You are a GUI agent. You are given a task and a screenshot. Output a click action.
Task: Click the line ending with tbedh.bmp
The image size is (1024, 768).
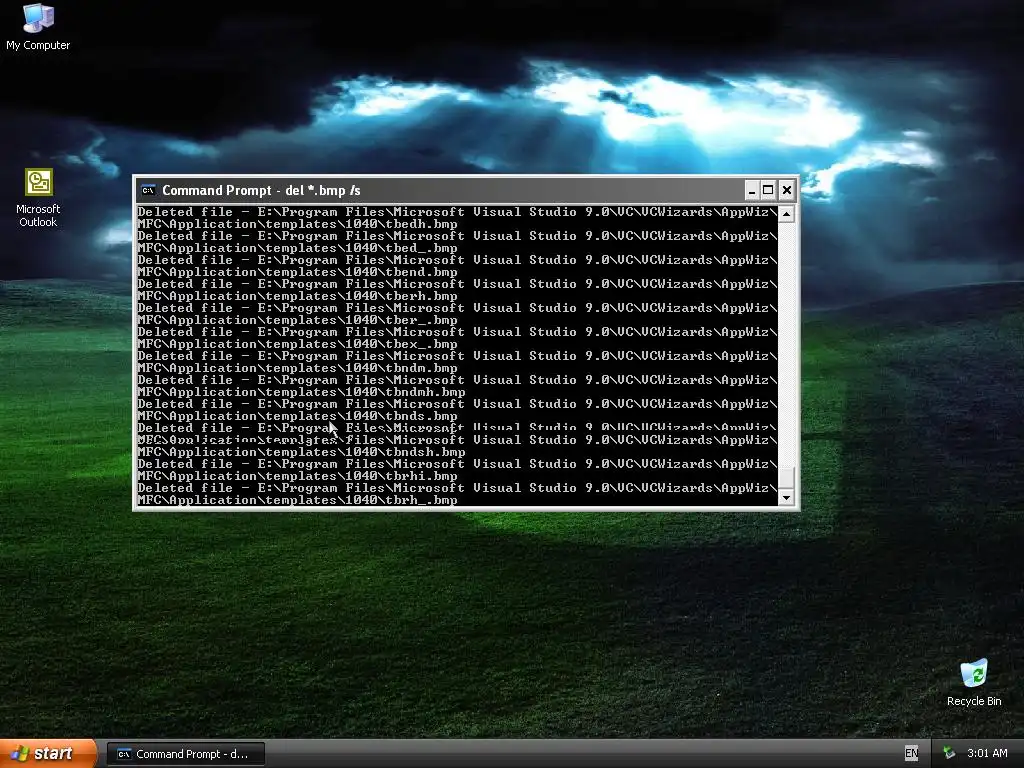pos(297,224)
